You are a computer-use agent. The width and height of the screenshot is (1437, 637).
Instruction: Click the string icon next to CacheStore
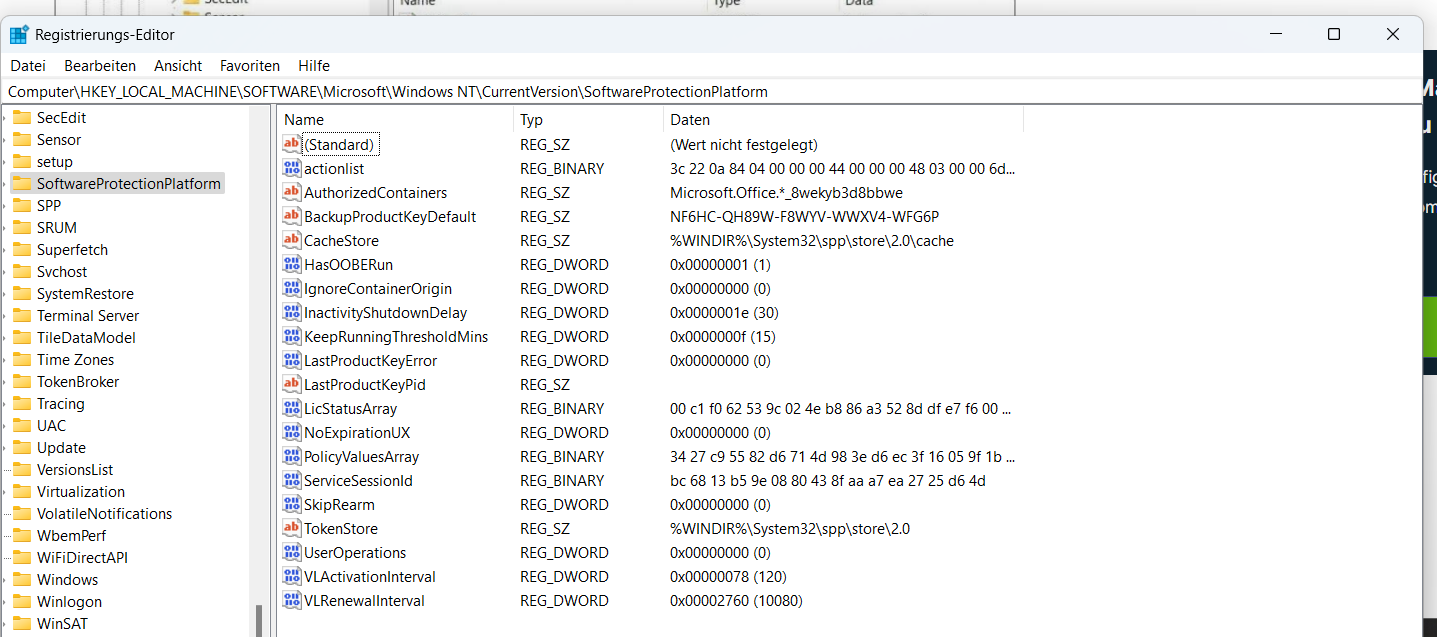tap(292, 241)
